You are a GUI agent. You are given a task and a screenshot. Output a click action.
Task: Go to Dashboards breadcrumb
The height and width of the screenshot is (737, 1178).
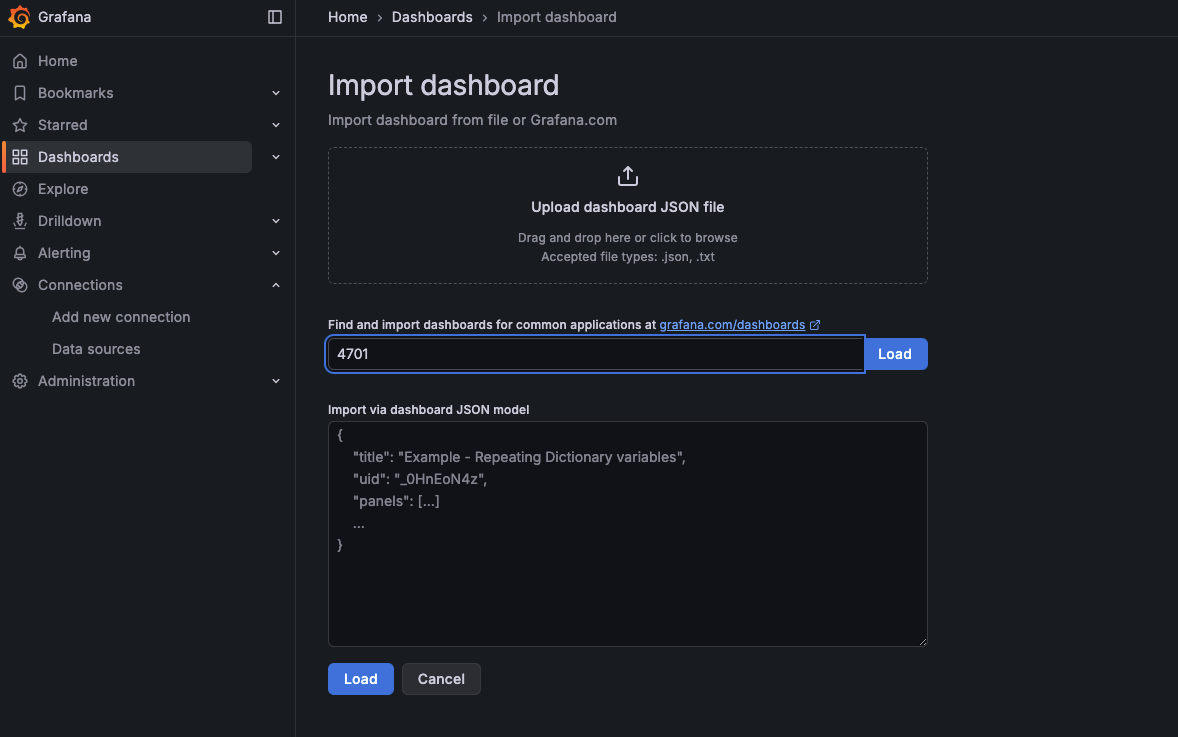(x=432, y=17)
